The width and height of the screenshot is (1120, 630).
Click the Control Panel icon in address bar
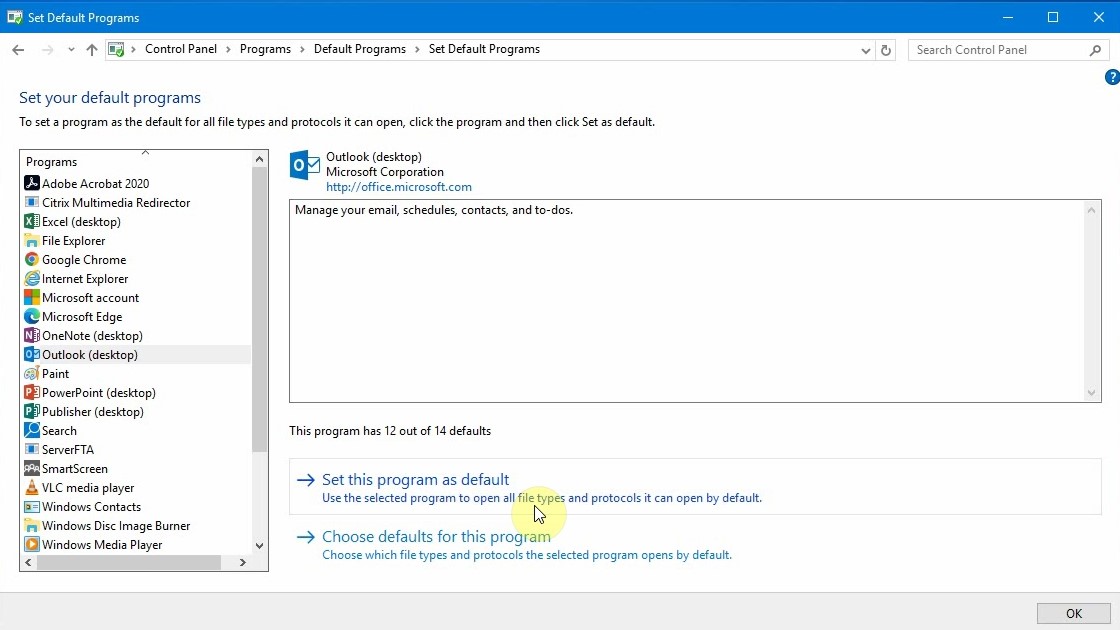coord(116,49)
